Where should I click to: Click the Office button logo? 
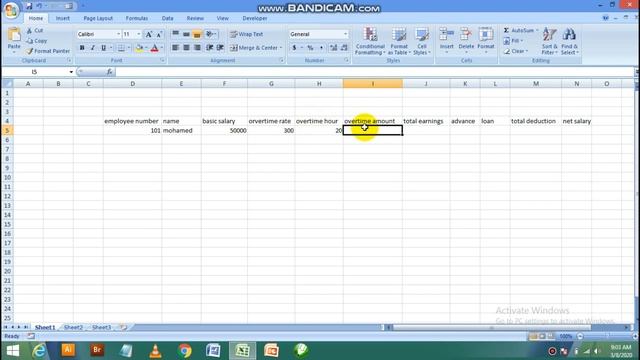pyautogui.click(x=11, y=10)
